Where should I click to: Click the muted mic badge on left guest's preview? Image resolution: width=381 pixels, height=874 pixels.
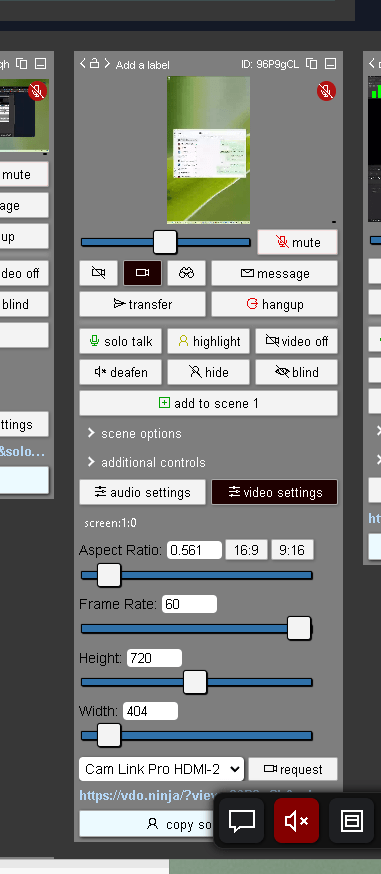pos(37,91)
